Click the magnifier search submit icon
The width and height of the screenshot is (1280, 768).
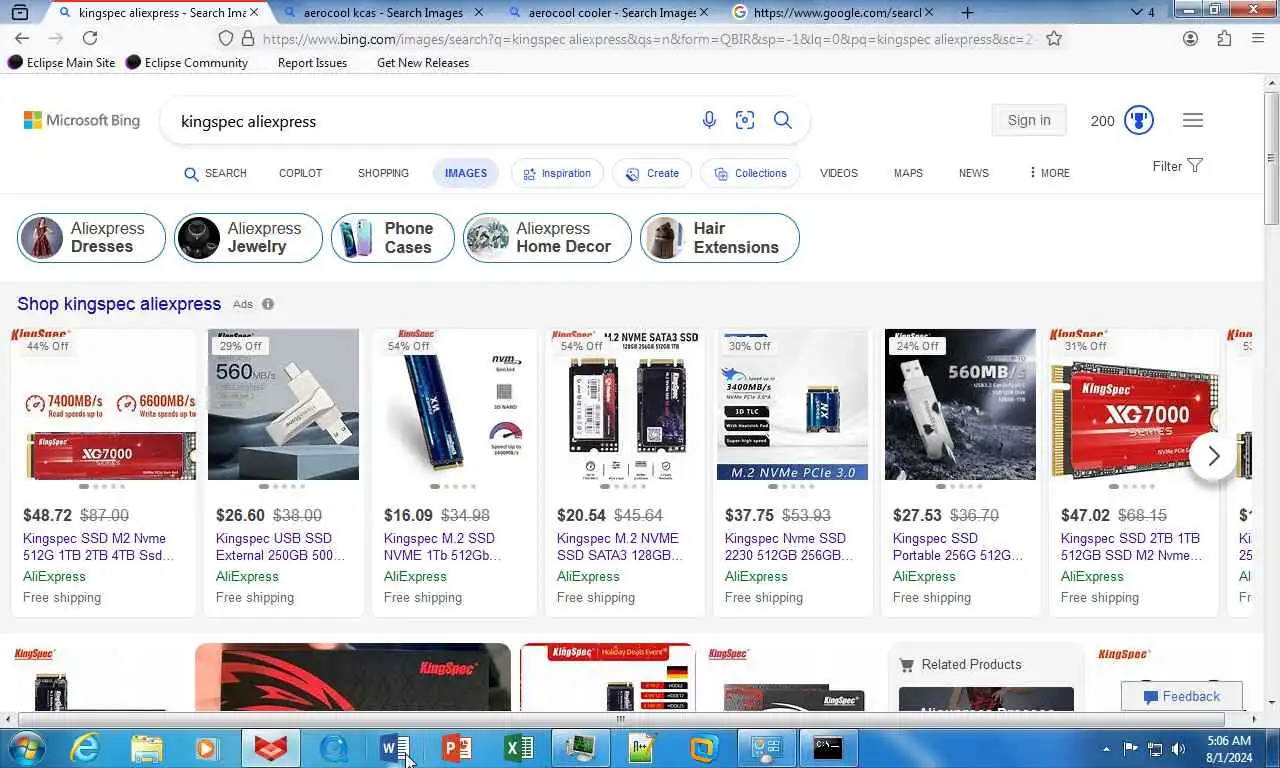(x=783, y=120)
